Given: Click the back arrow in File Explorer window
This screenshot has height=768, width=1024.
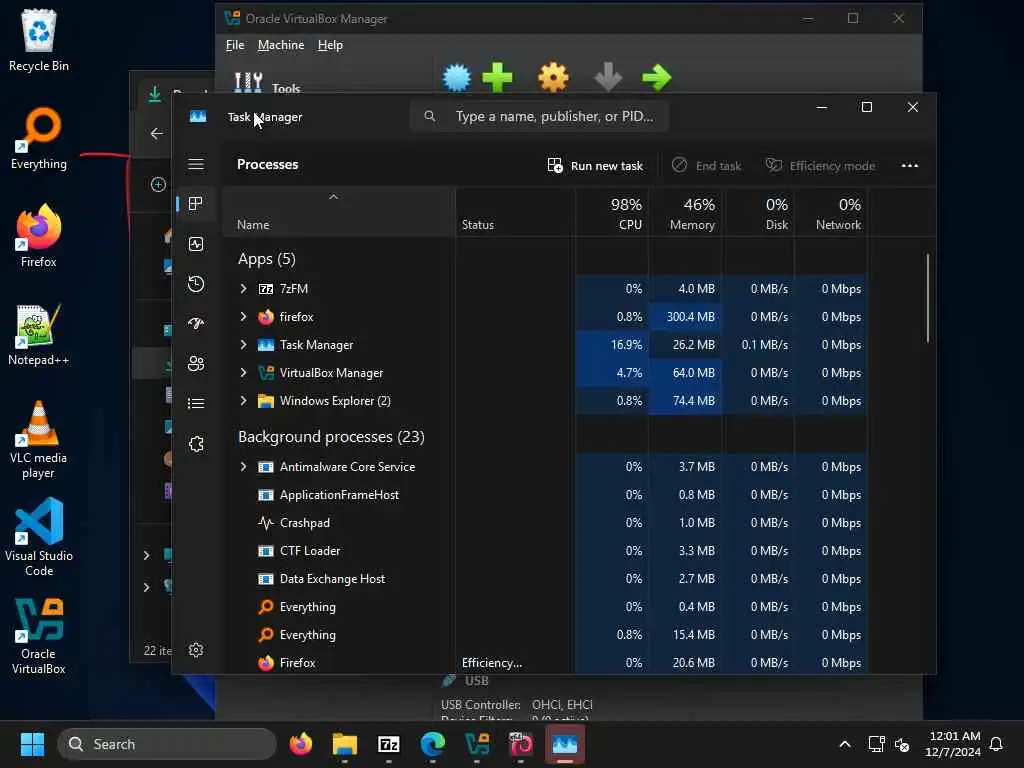Looking at the screenshot, I should [157, 134].
